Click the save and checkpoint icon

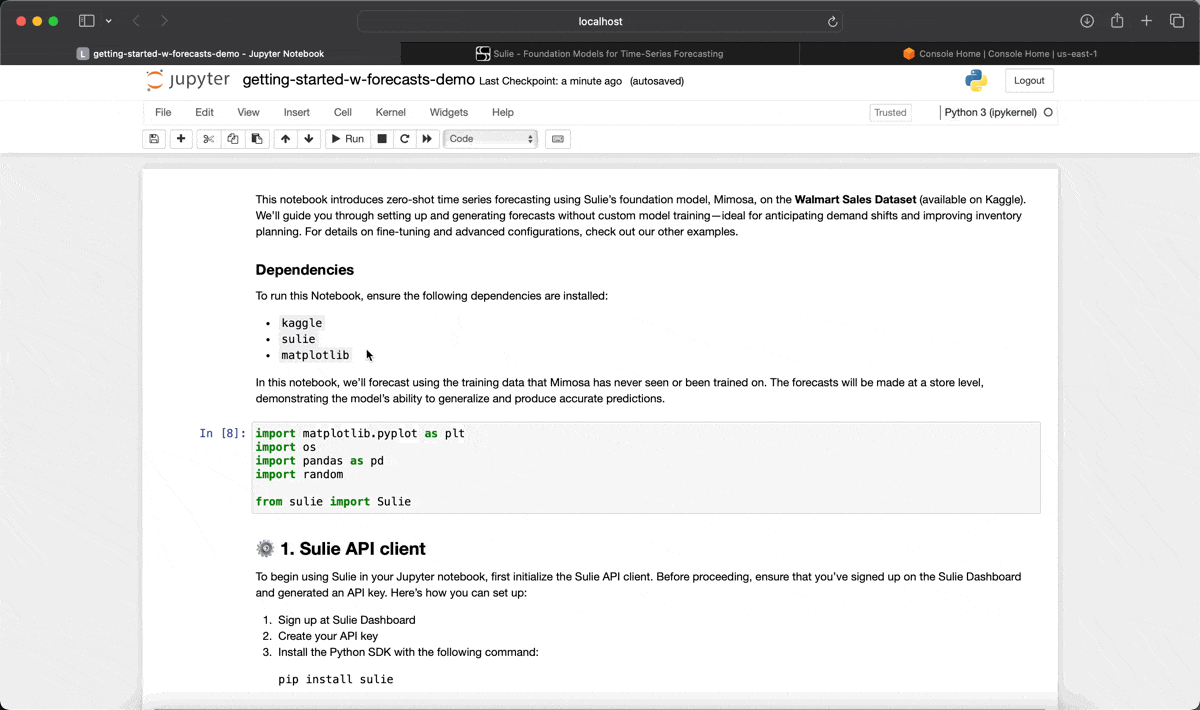tap(154, 139)
